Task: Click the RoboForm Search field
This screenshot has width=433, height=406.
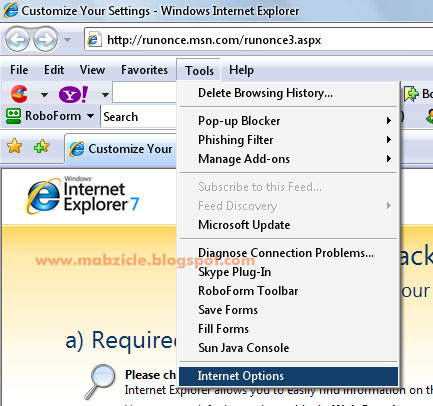Action: [139, 116]
